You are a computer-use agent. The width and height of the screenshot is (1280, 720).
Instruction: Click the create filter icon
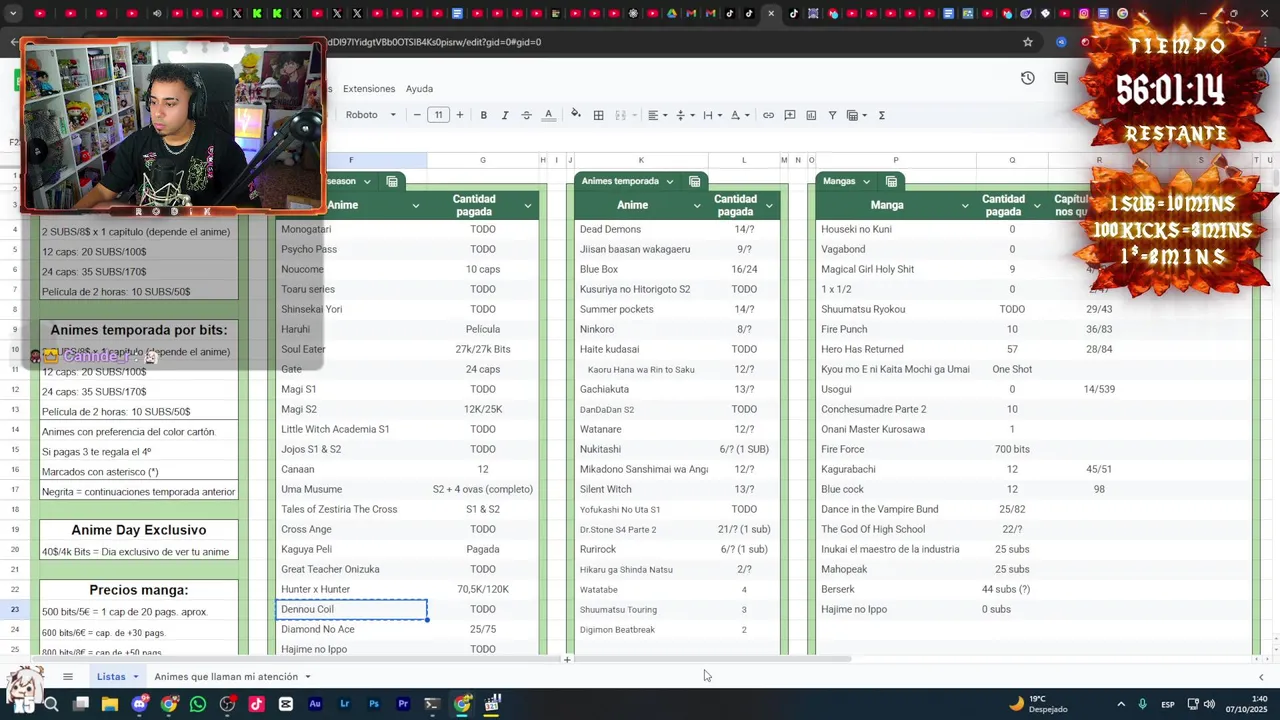tap(832, 115)
